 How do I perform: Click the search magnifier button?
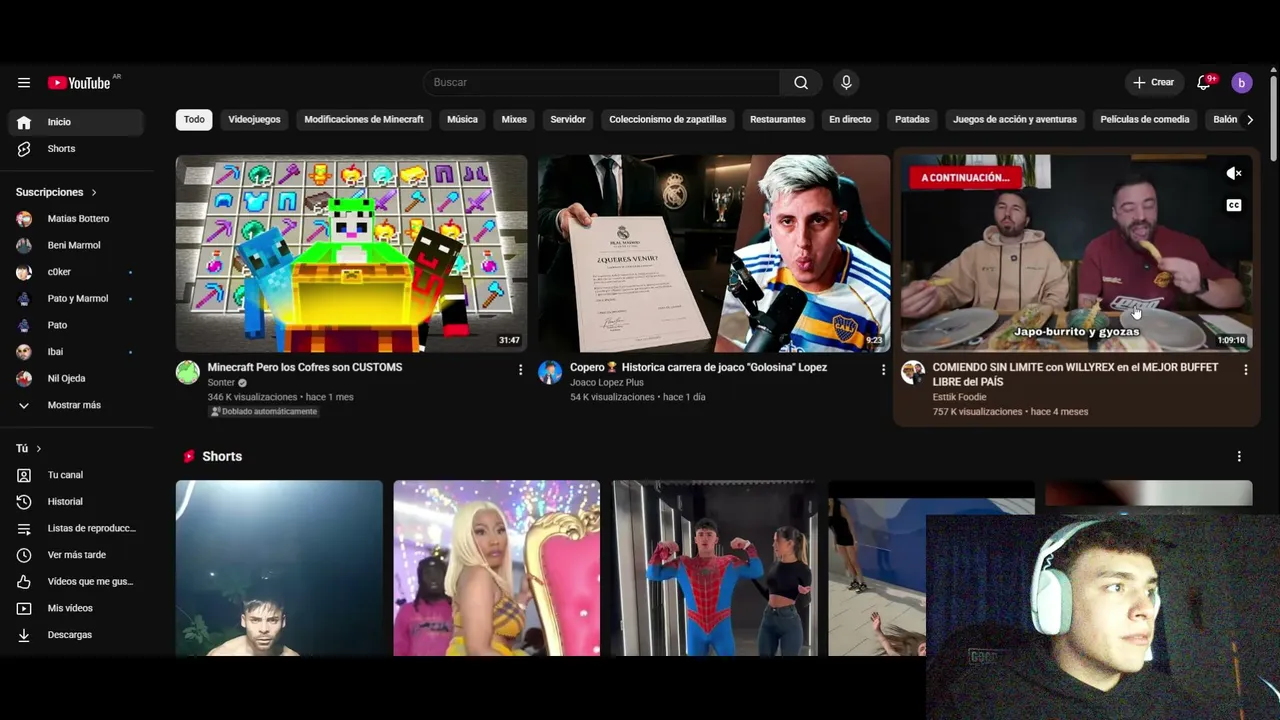(801, 83)
